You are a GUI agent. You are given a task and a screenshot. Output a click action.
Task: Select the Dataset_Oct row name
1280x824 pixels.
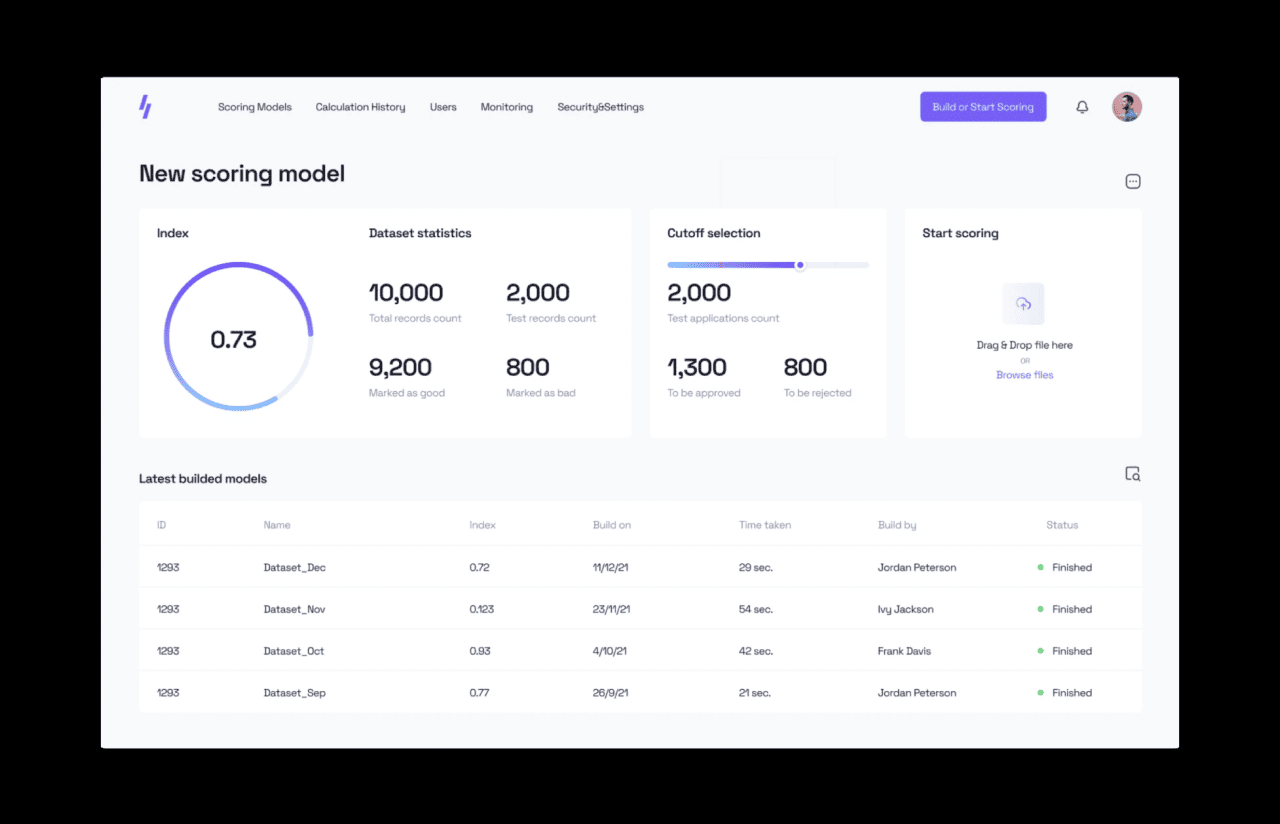294,651
